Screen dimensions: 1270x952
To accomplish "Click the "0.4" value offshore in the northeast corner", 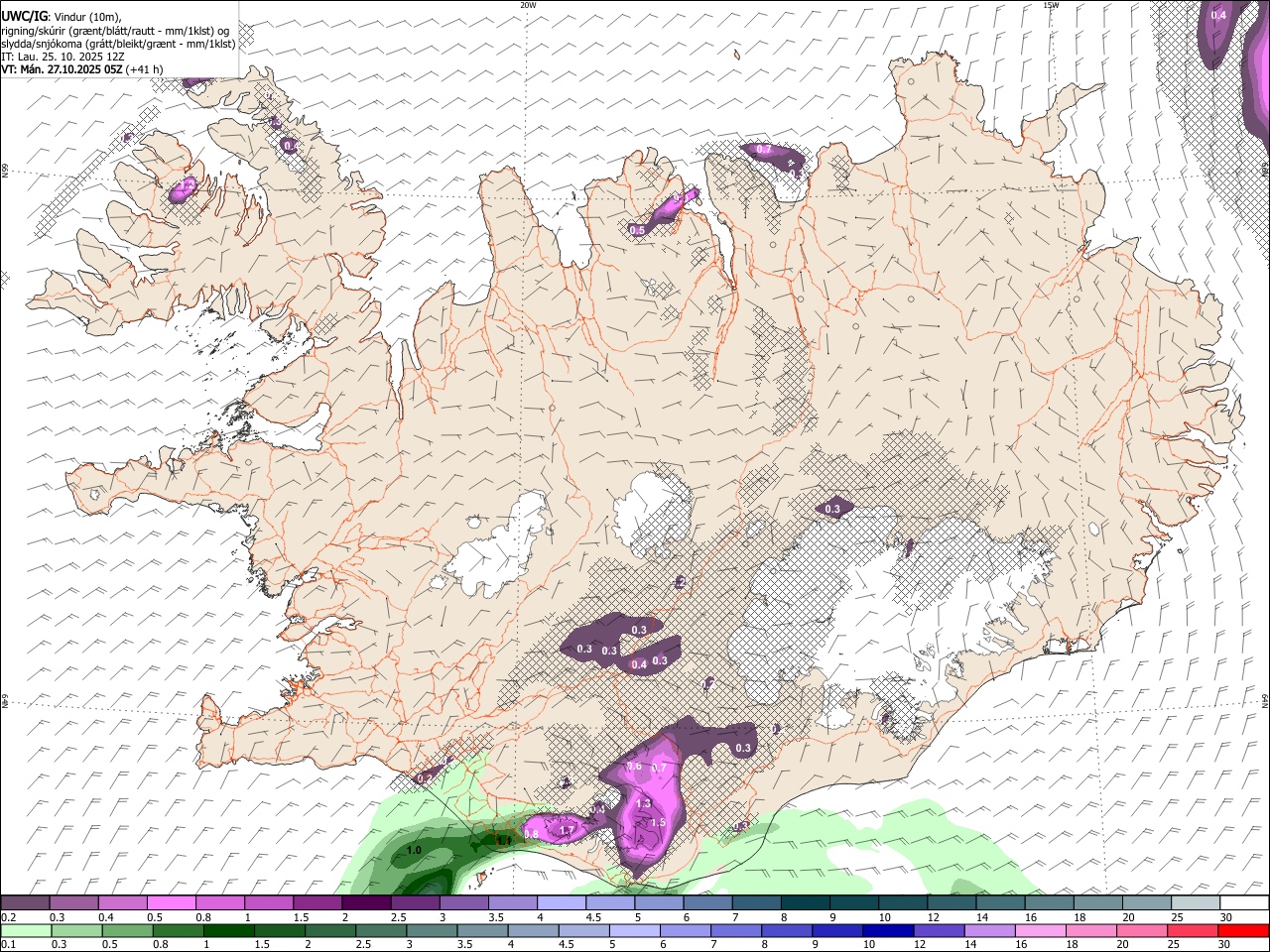I will [1219, 15].
